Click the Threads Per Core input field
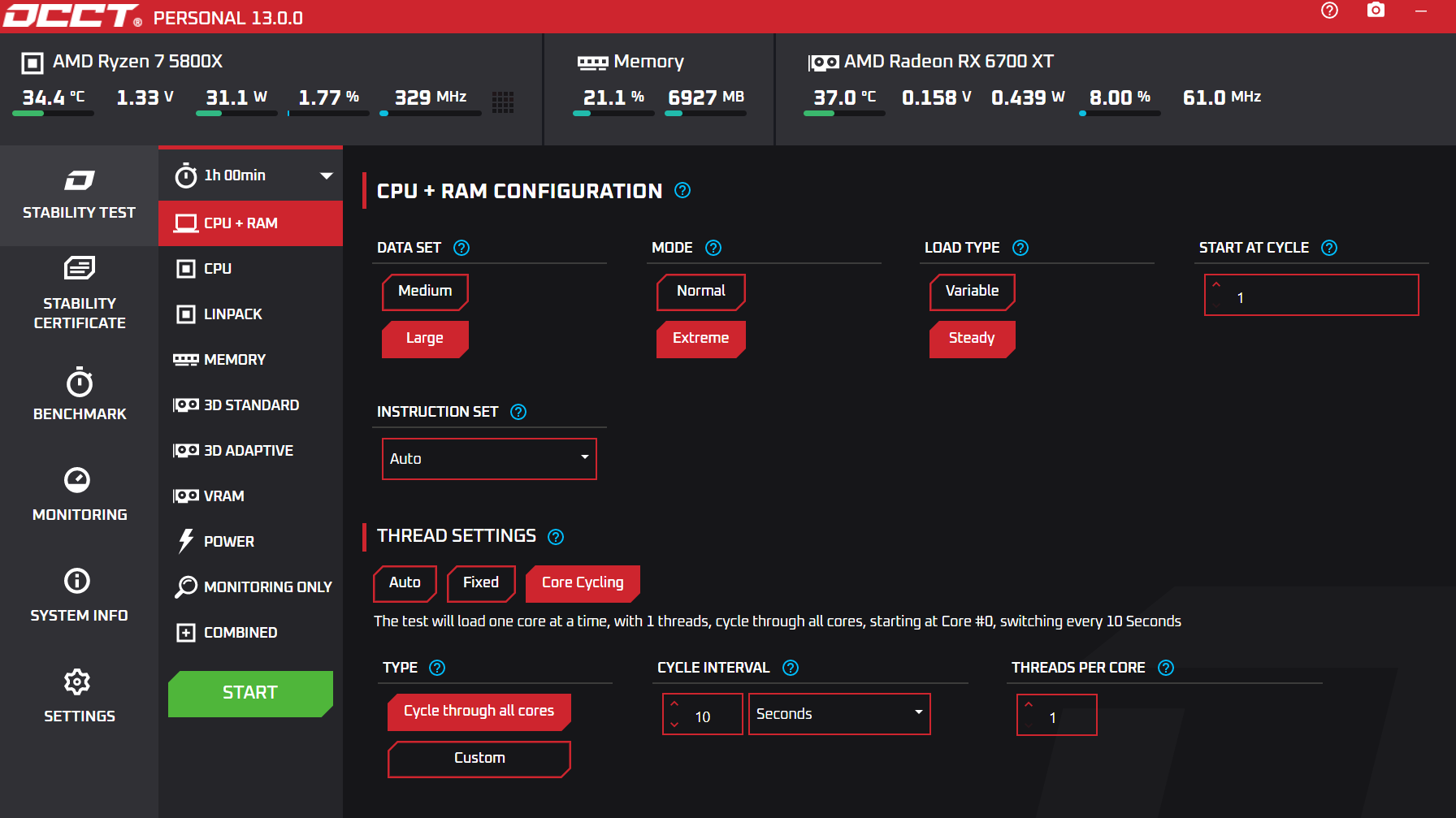Screen dimensions: 1456x818 (1057, 715)
